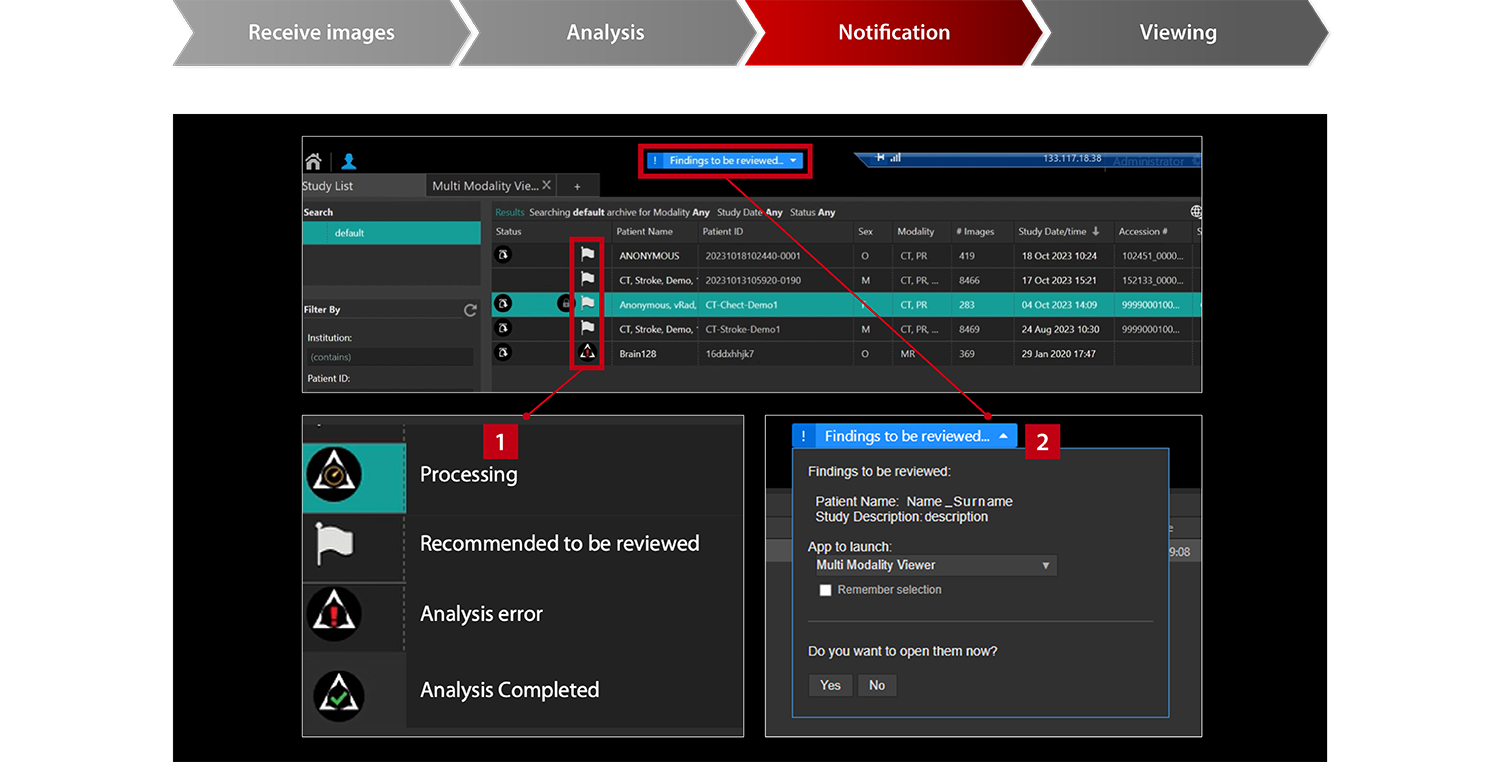Close the Multi Modality Viewer tab

(547, 186)
